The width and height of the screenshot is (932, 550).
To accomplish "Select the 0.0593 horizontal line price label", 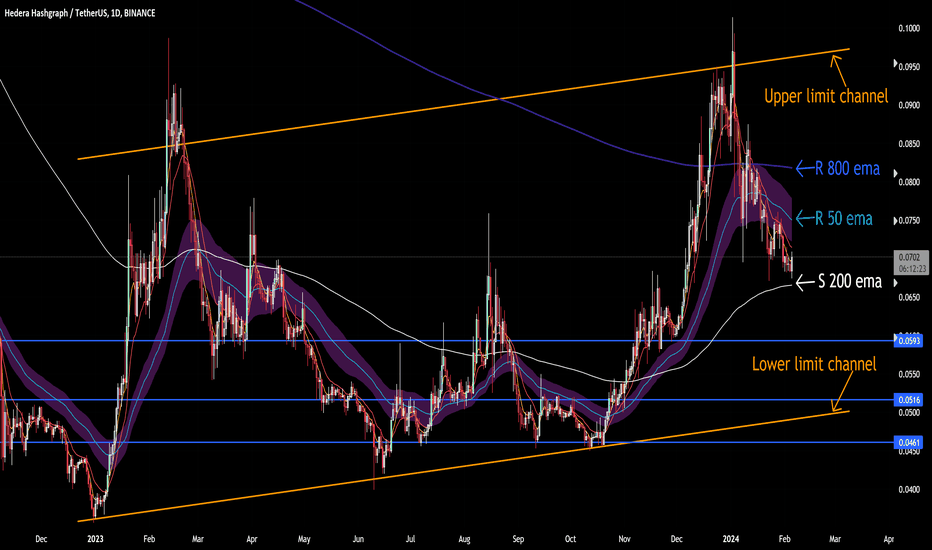I will [909, 341].
